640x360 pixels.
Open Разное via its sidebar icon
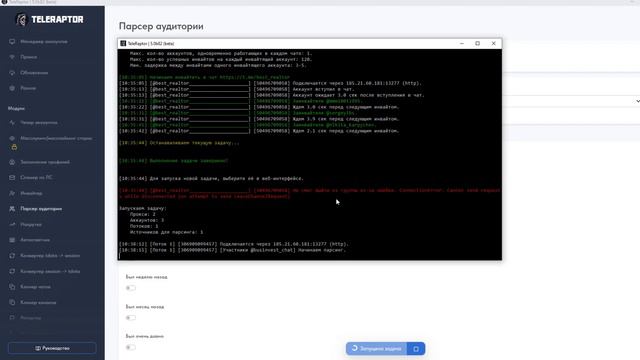[x=12, y=88]
